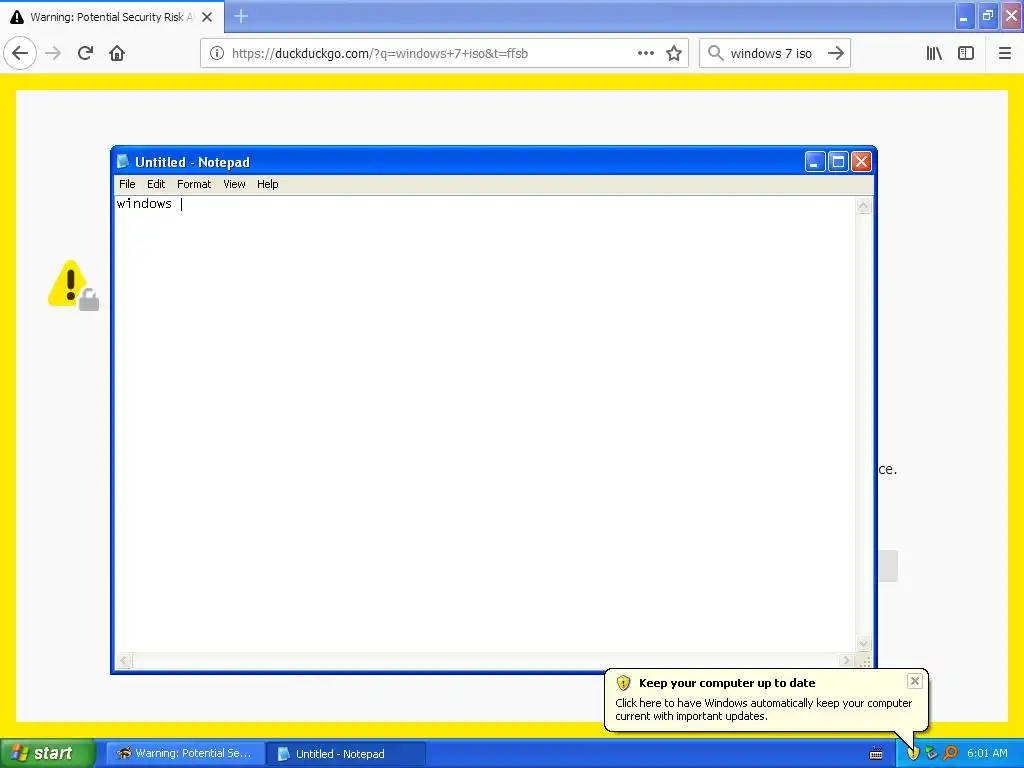Click the Firefox forward arrow
Screen dimensions: 1024x768
[53, 53]
